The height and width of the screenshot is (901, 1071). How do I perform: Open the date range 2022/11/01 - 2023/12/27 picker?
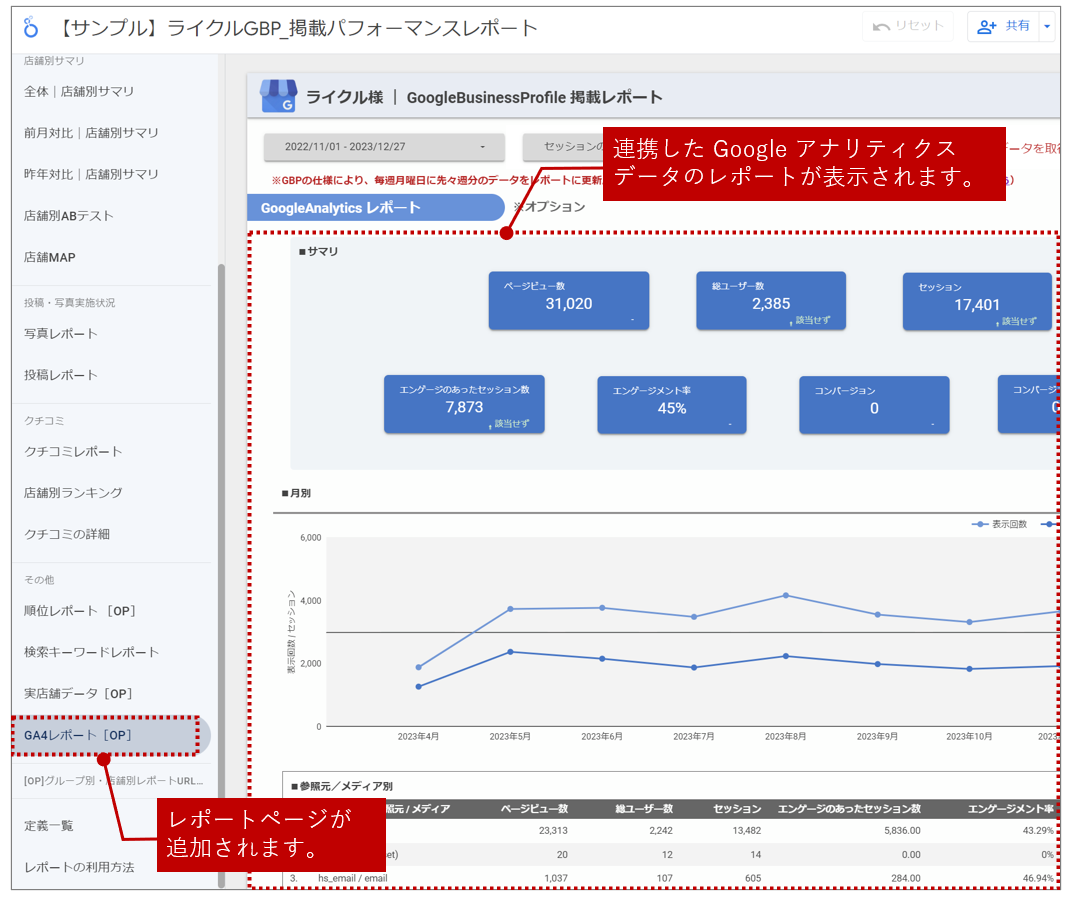384,147
